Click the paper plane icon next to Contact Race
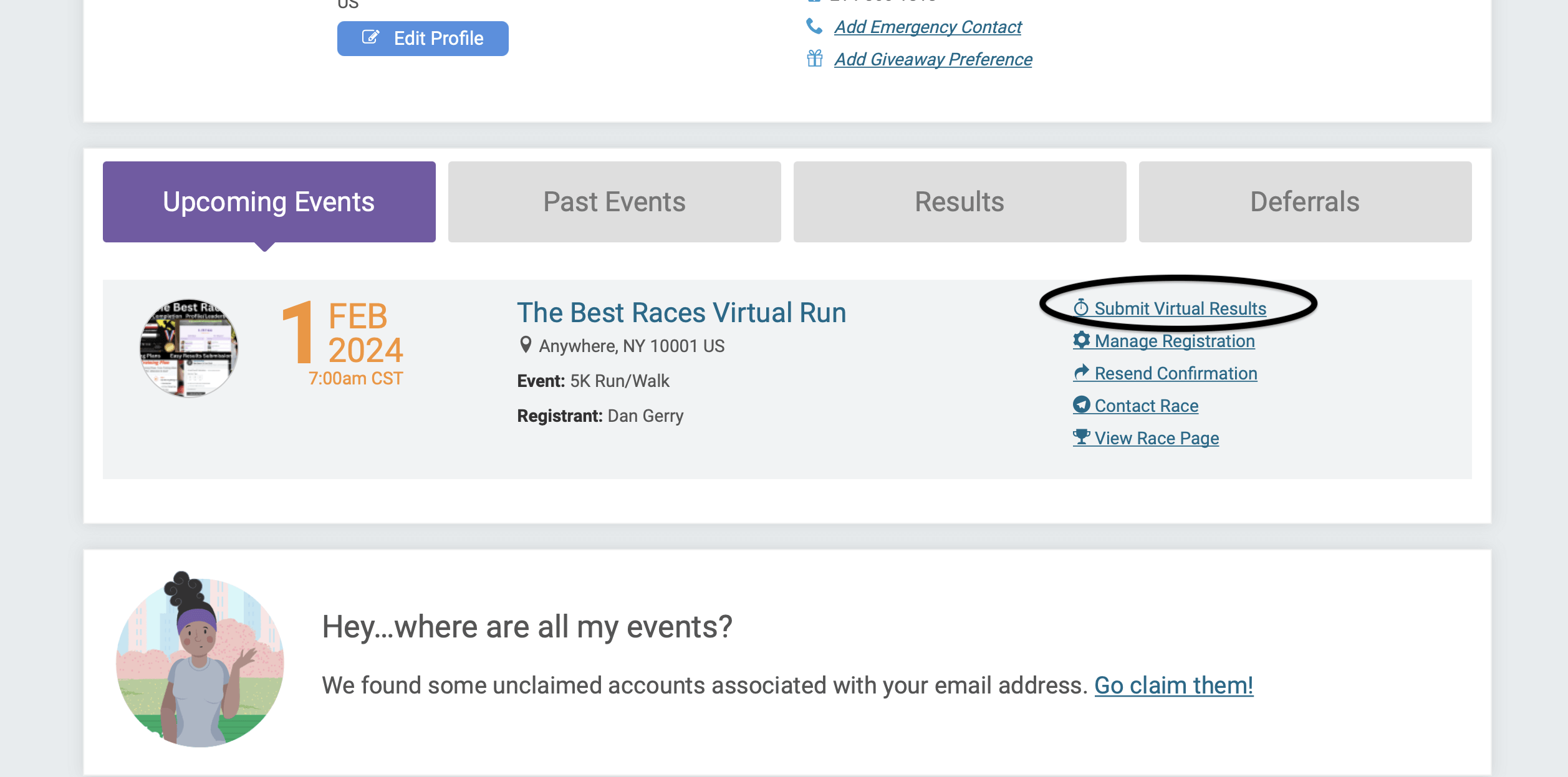The width and height of the screenshot is (1568, 777). coord(1082,405)
